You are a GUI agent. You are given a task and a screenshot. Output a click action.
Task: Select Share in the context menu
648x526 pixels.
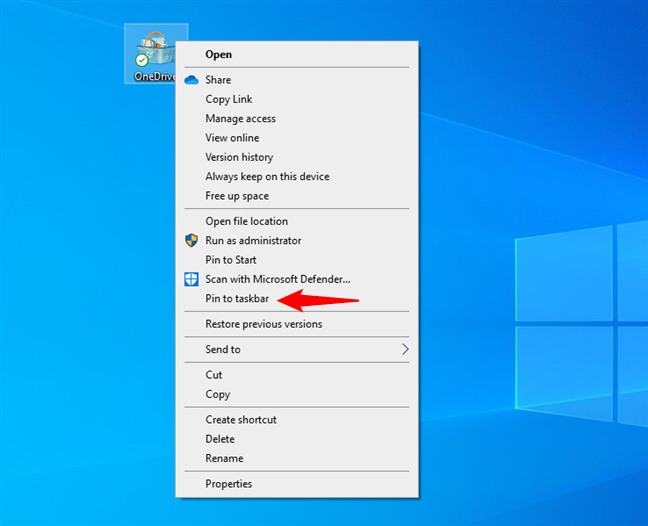pos(297,80)
